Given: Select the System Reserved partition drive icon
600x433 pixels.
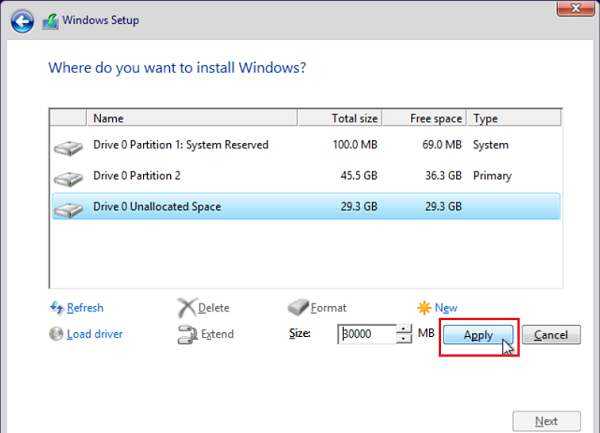Looking at the screenshot, I should (x=69, y=147).
